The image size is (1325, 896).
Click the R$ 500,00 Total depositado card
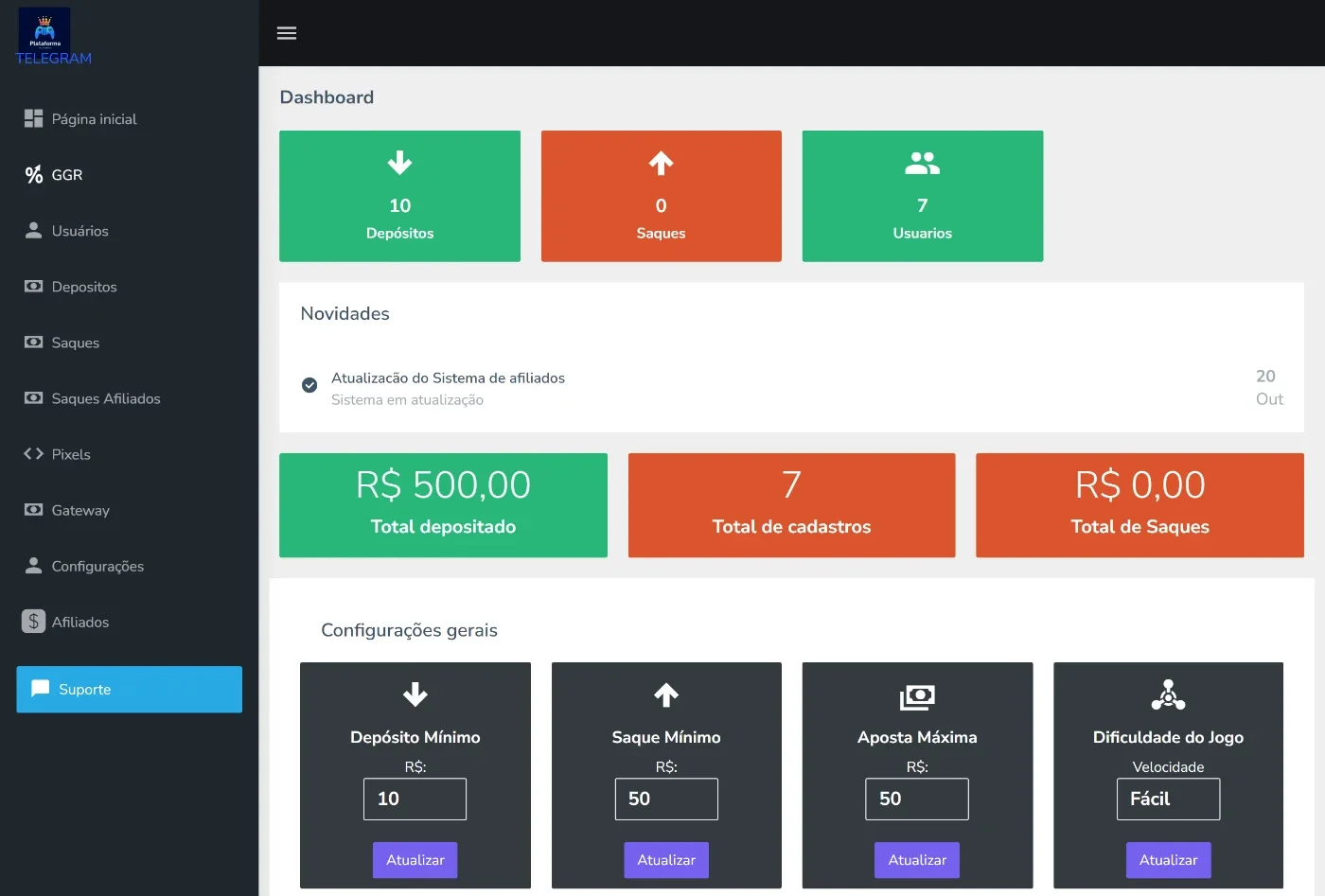443,505
